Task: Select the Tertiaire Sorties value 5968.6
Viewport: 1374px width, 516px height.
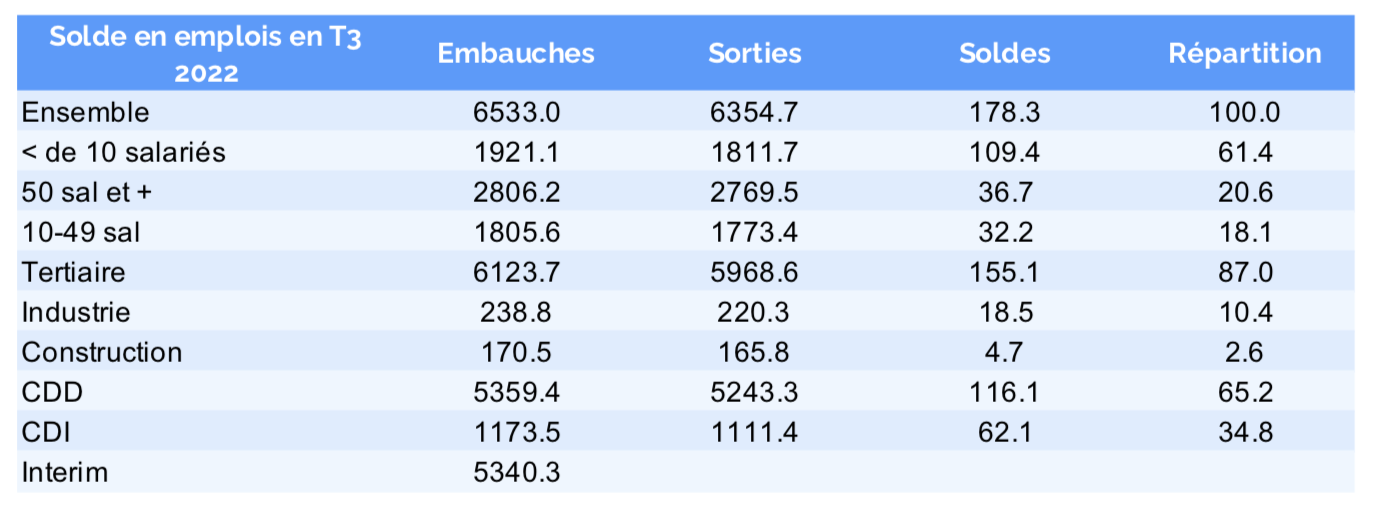Action: pyautogui.click(x=755, y=272)
